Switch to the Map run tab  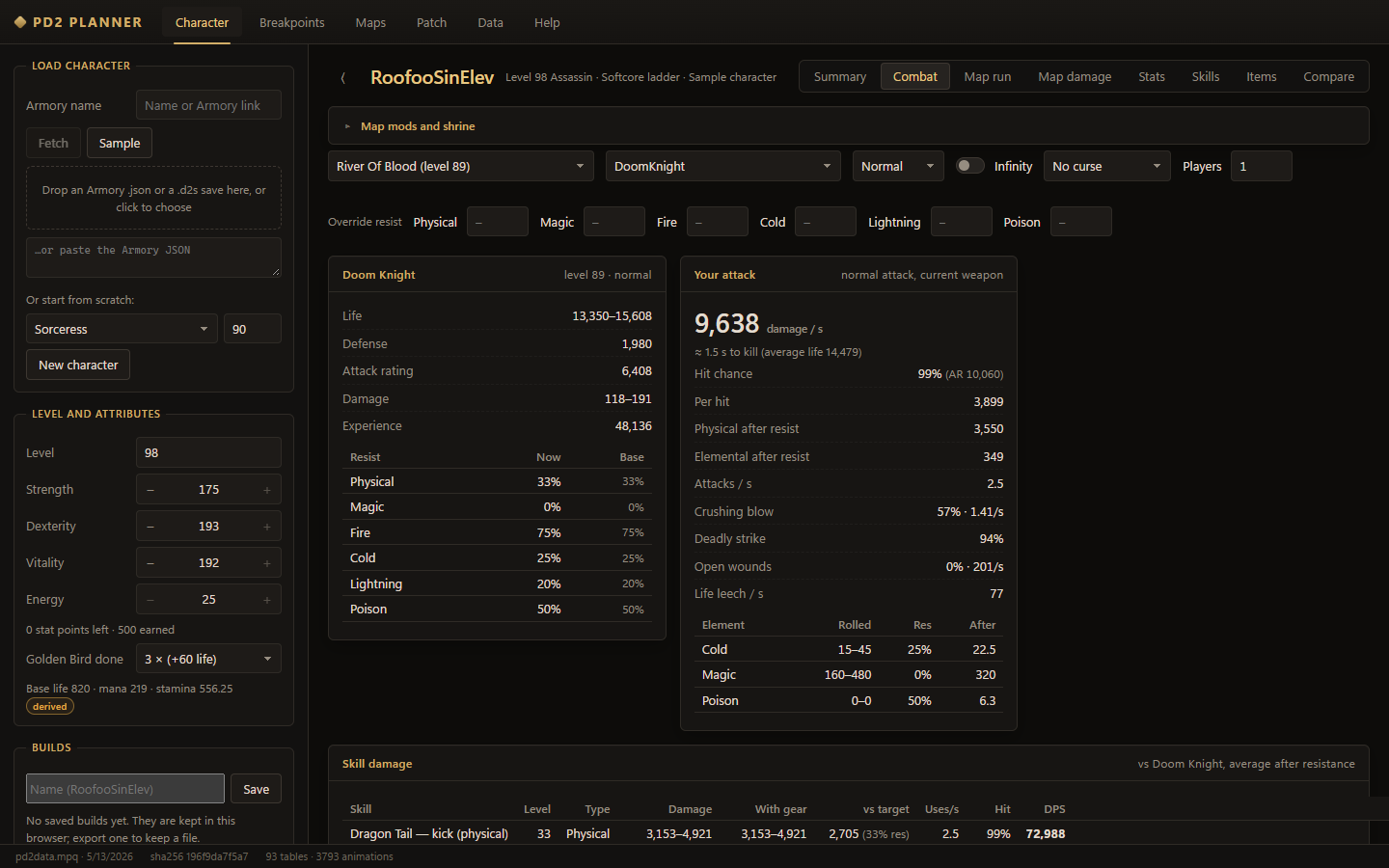coord(988,77)
